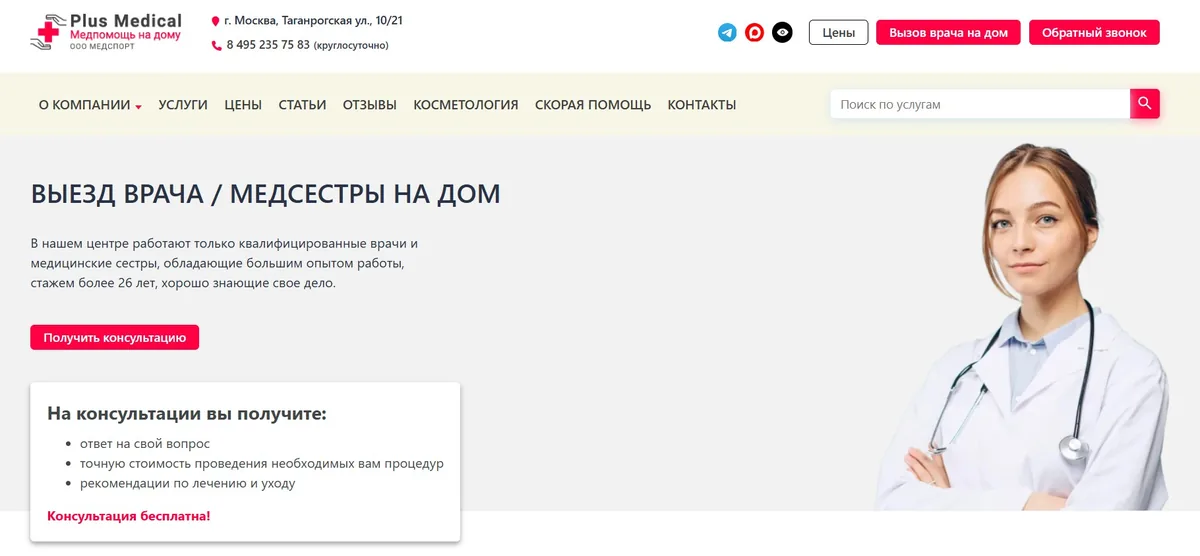Open the КОНТАКТЫ menu item
This screenshot has width=1200, height=556.
click(702, 105)
